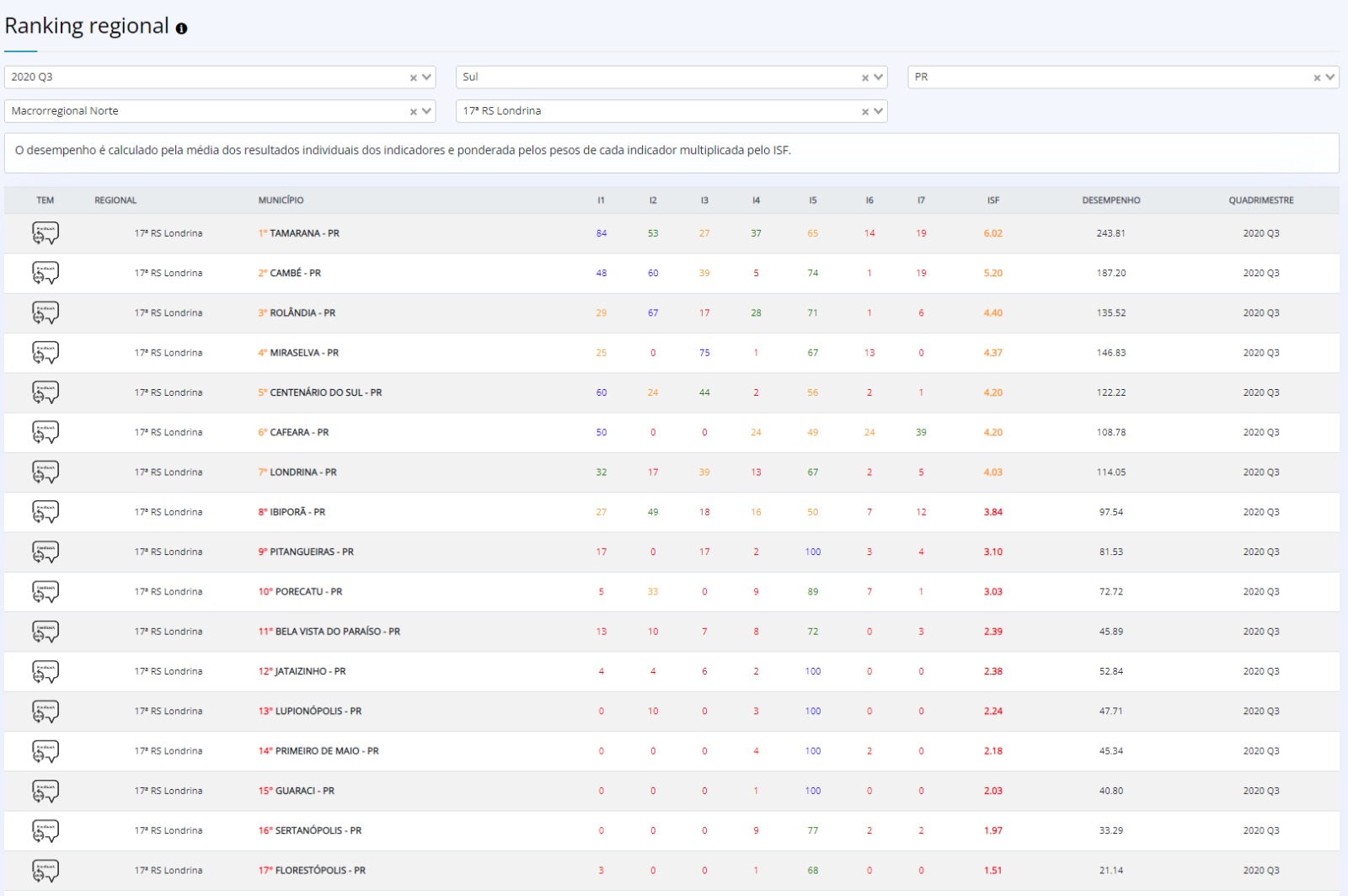The height and width of the screenshot is (896, 1348).
Task: Click the I1 indicator column header
Action: (x=601, y=200)
